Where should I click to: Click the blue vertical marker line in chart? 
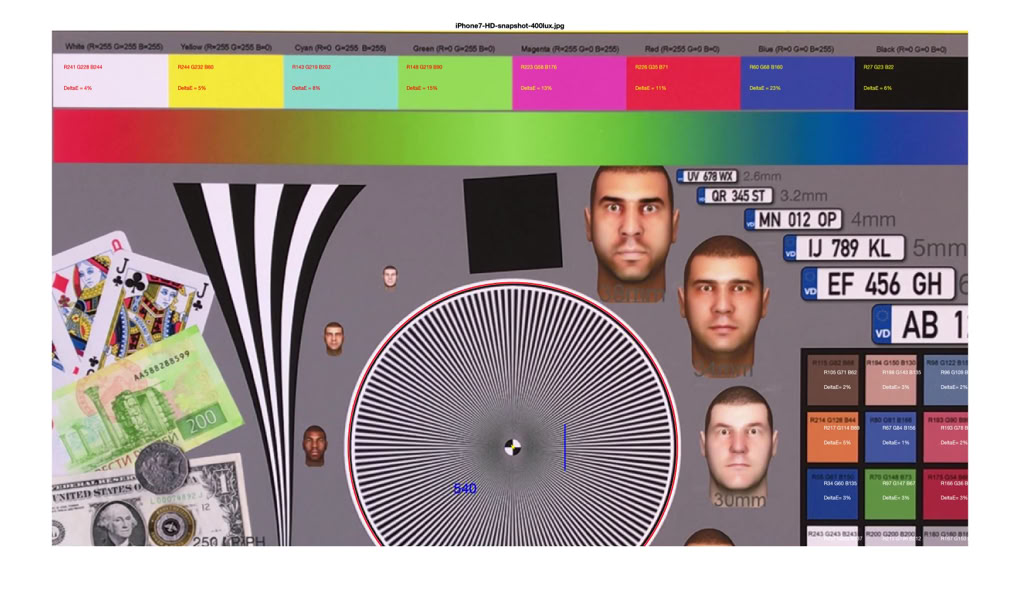click(565, 447)
